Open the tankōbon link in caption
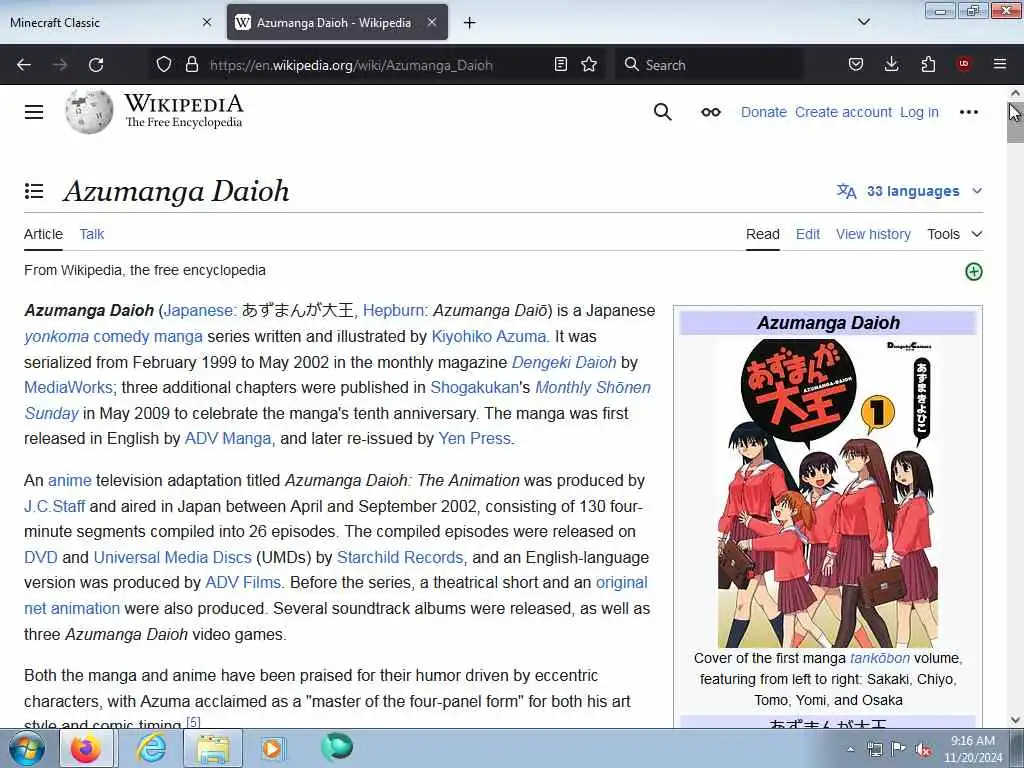This screenshot has width=1024, height=768. coord(880,658)
